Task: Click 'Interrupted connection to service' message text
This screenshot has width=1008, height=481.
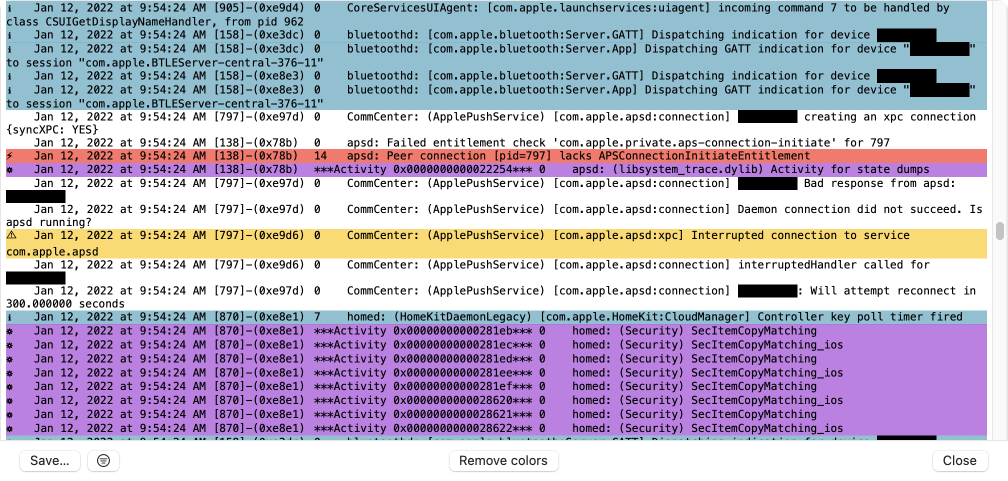Action: point(800,236)
